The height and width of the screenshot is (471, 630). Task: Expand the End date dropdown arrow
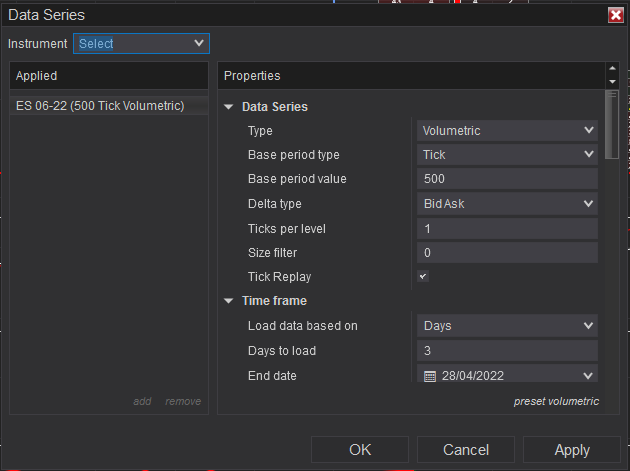588,376
